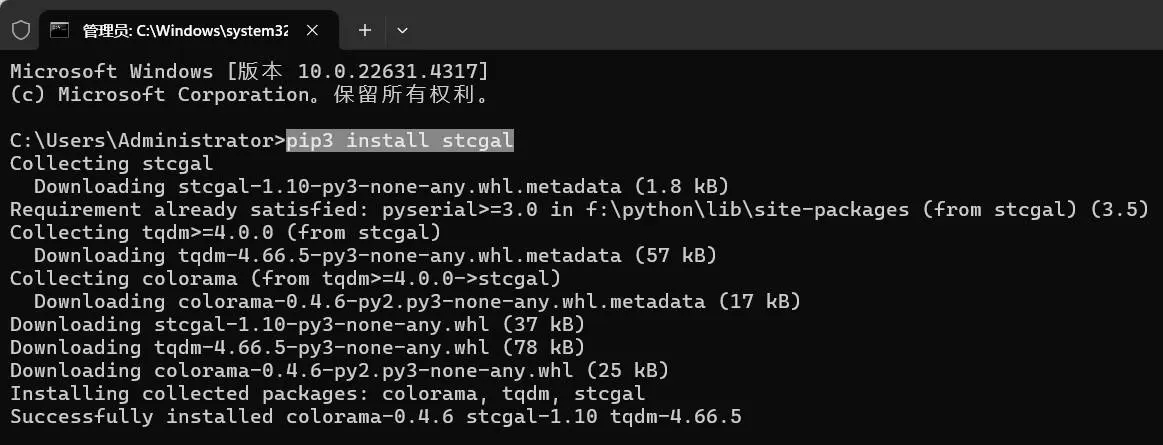Click the command prompt icon in the tab
This screenshot has width=1163, height=445.
[60, 30]
